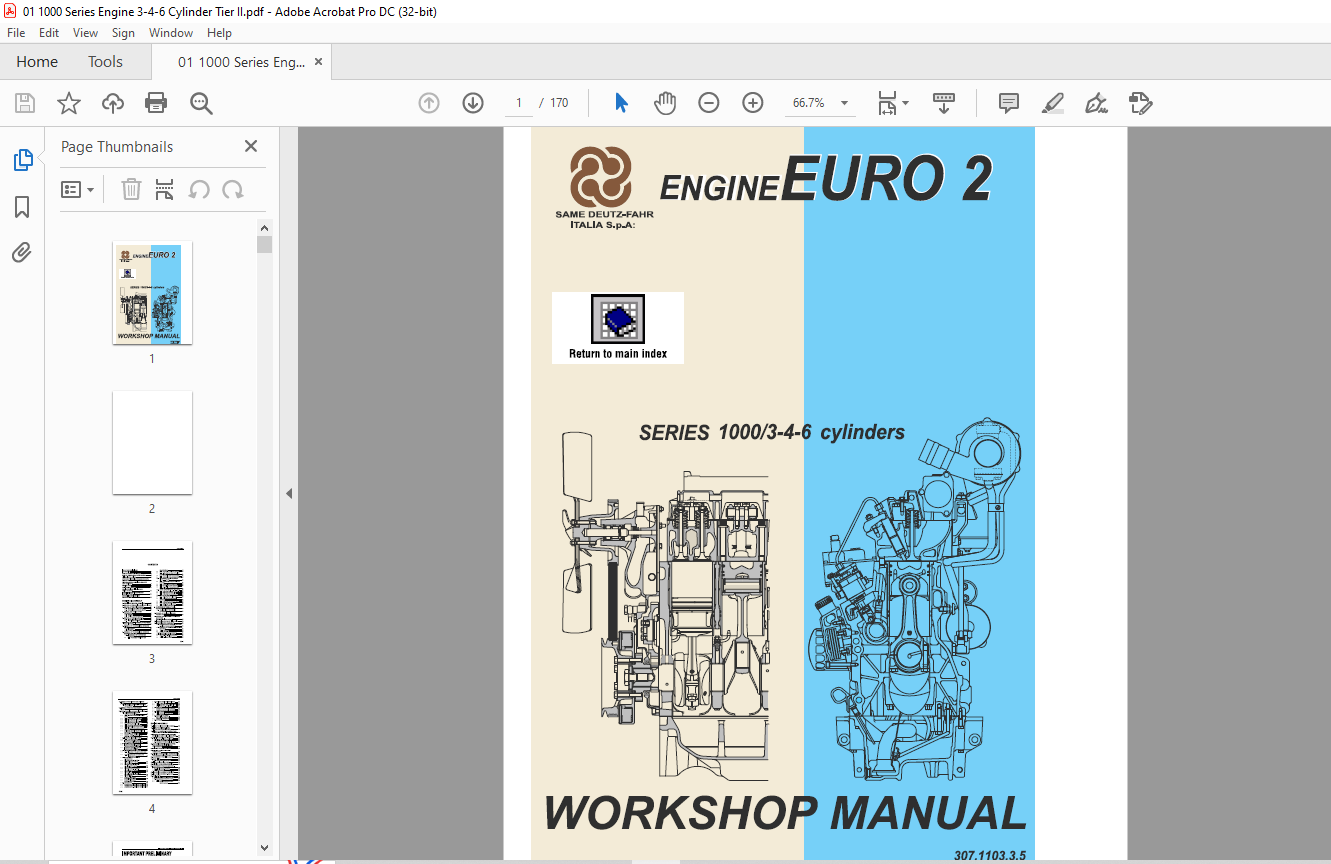Screen dimensions: 1331x864
Task: Open the Sign menu
Action: 123,33
